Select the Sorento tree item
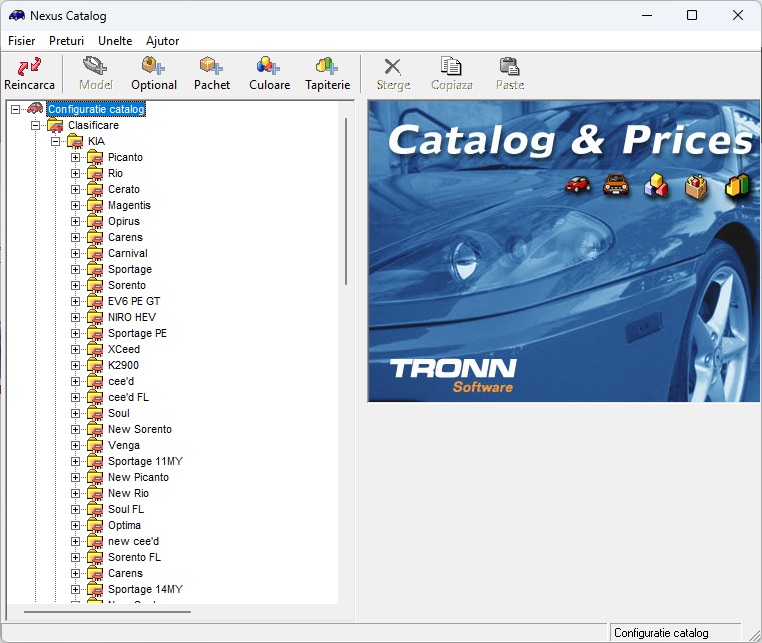 126,285
